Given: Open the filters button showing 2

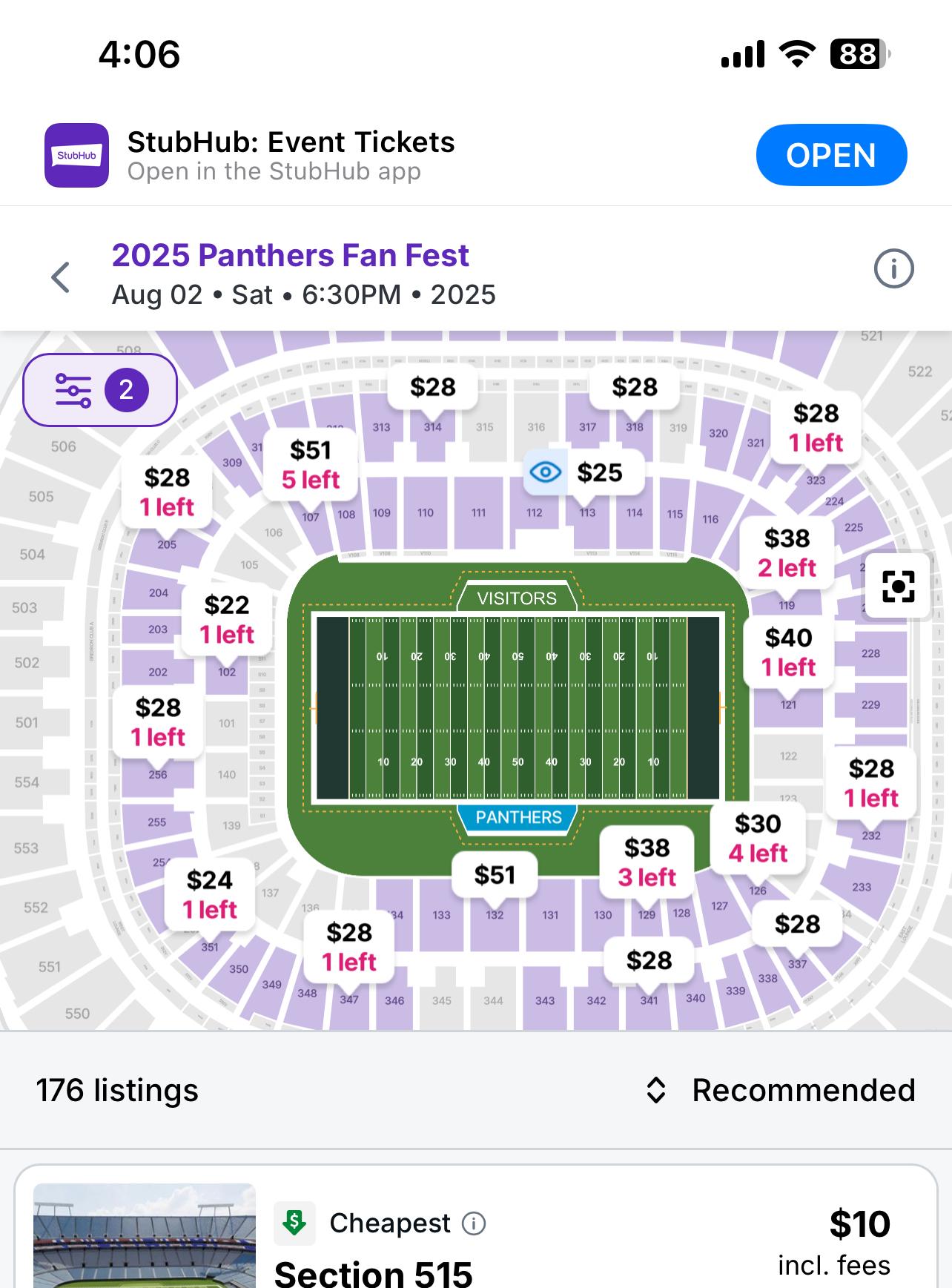Looking at the screenshot, I should 100,390.
